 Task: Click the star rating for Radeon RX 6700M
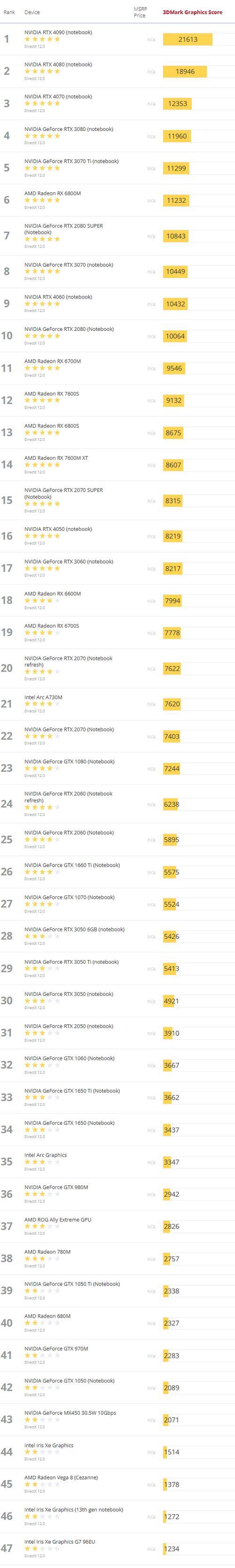42,368
